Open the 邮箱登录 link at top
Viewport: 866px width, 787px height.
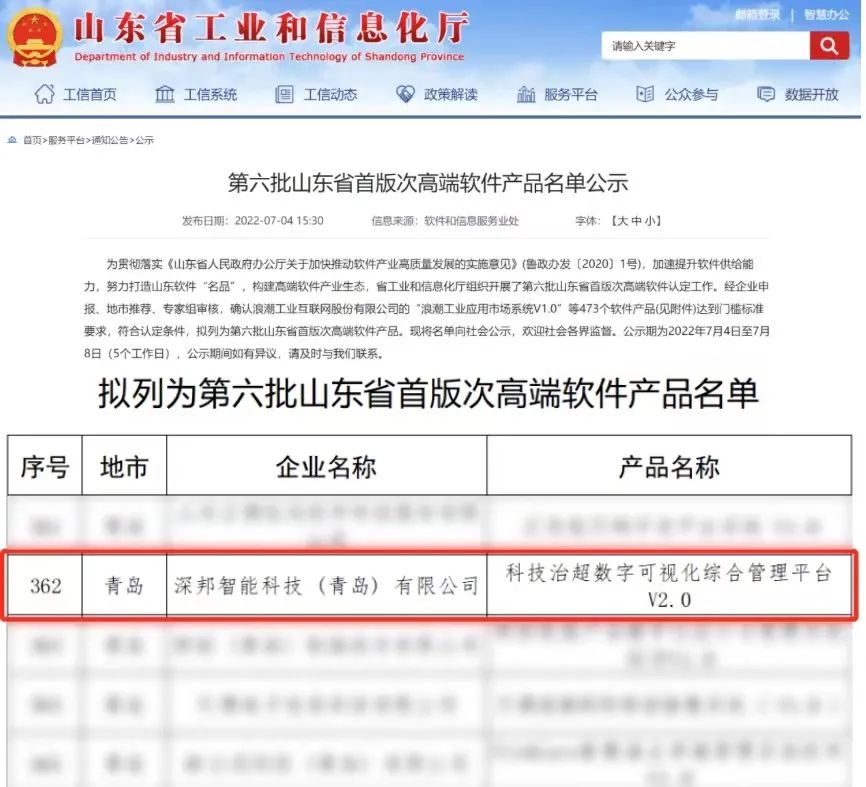pyautogui.click(x=756, y=15)
